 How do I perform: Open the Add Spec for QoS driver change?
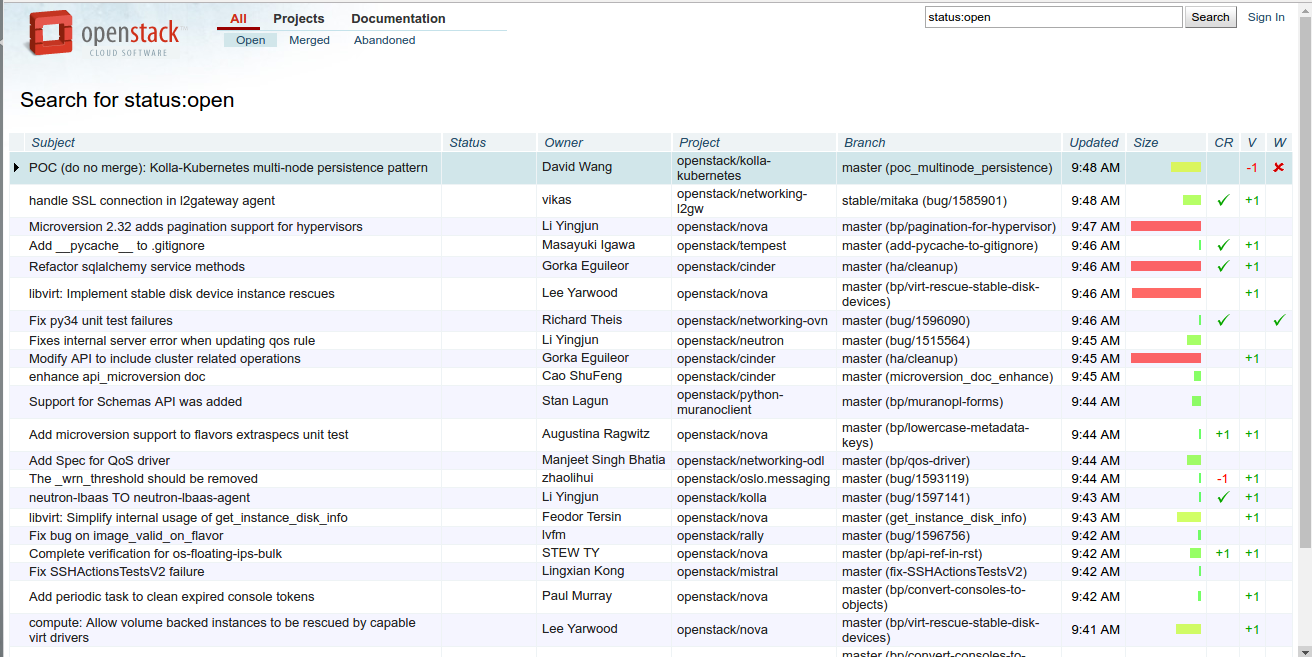[99, 460]
